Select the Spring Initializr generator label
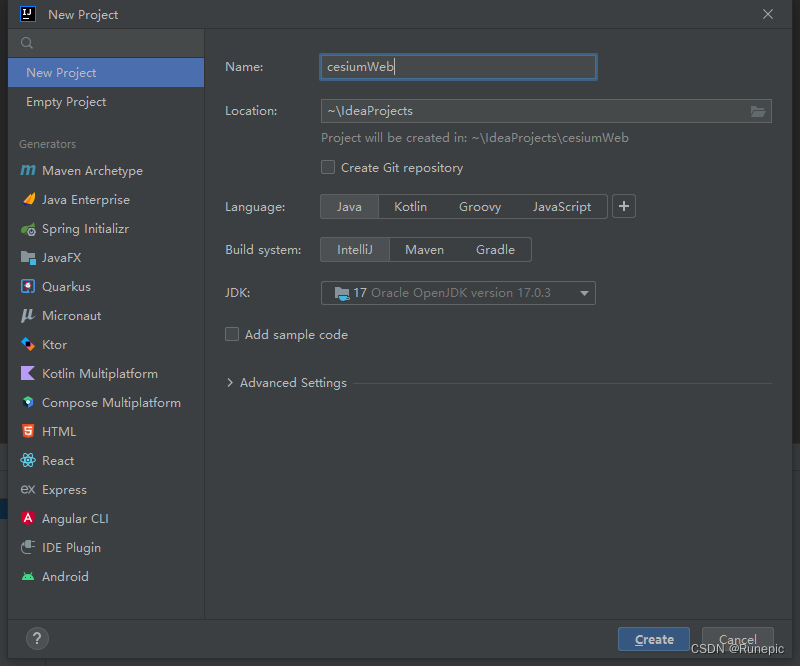The width and height of the screenshot is (800, 666). click(x=86, y=229)
